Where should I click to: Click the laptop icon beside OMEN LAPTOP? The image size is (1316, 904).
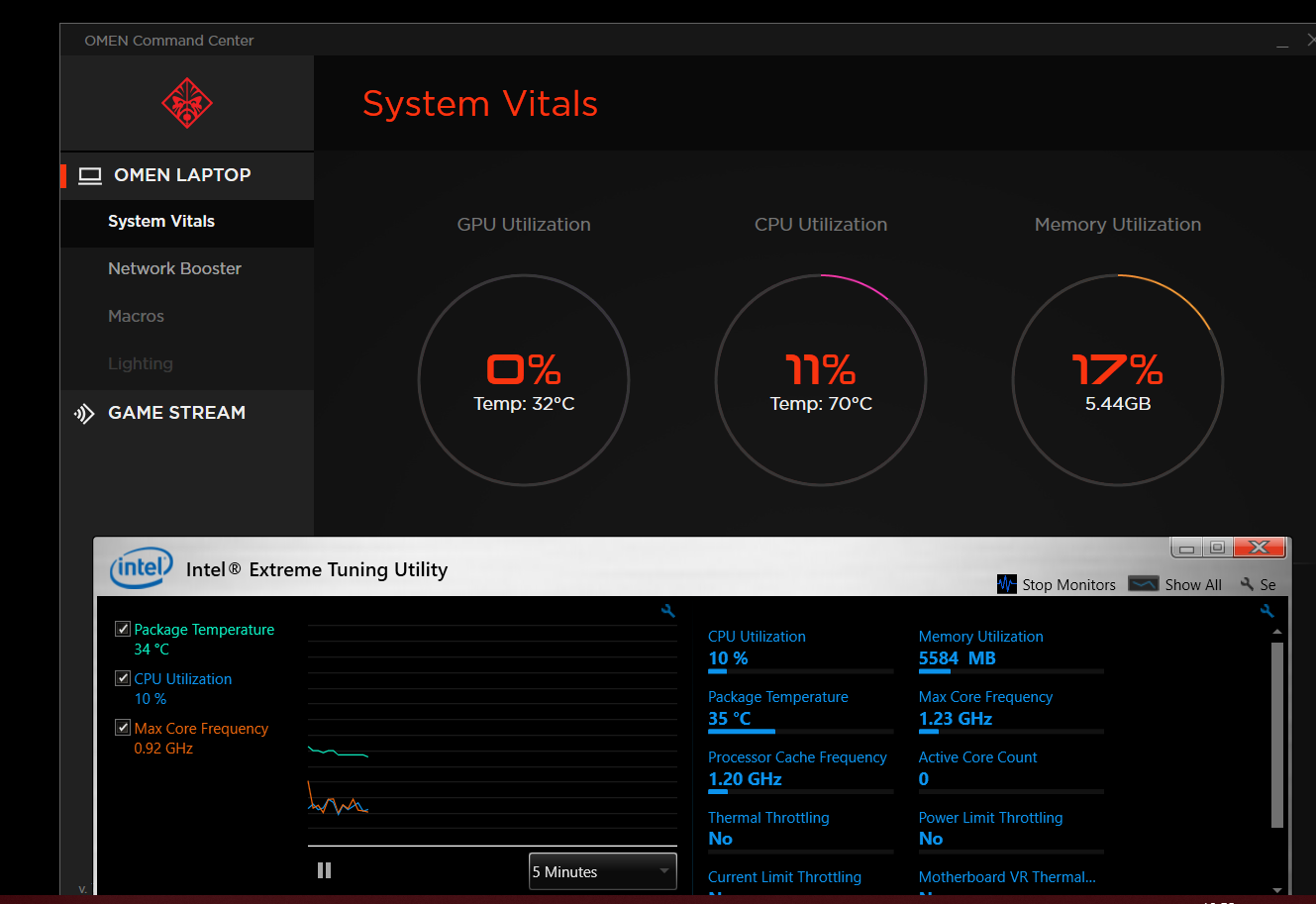(90, 175)
